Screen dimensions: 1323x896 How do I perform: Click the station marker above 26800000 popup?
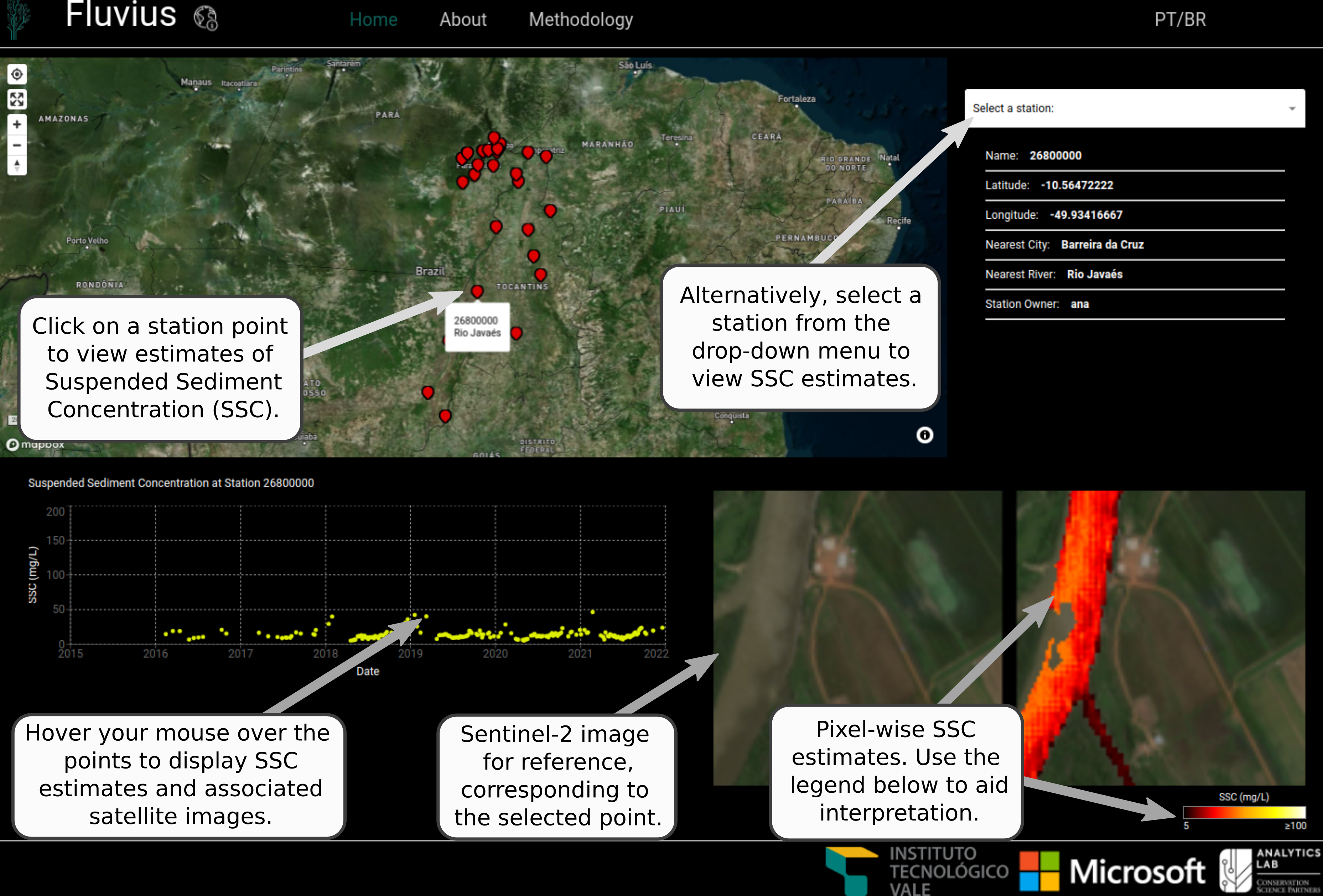tap(477, 291)
